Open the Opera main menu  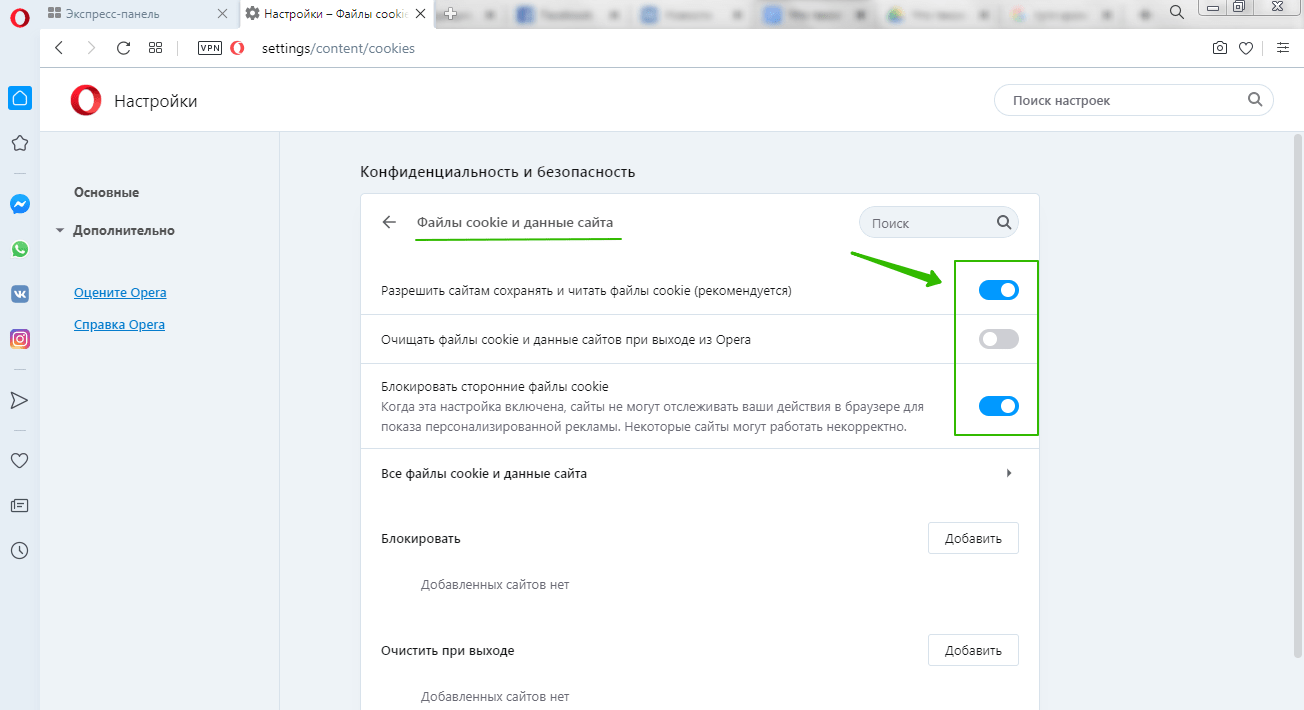20,19
